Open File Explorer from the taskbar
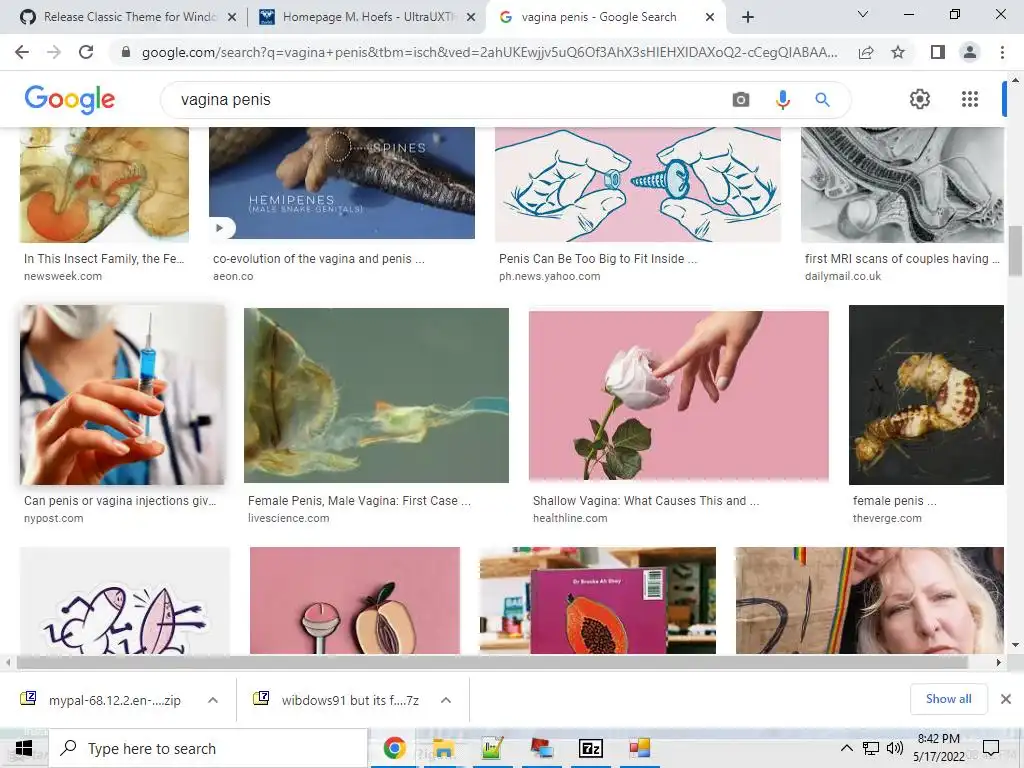Viewport: 1024px width, 768px height. (443, 748)
